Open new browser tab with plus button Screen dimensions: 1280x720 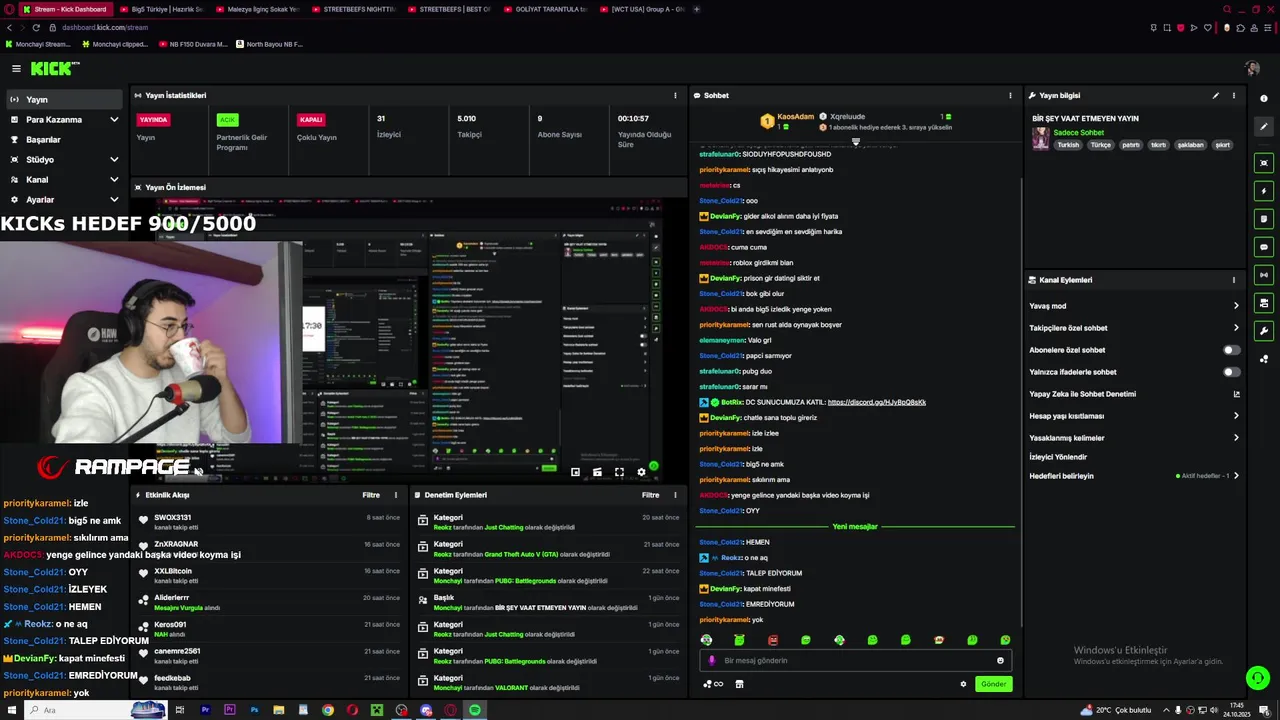pyautogui.click(x=697, y=9)
